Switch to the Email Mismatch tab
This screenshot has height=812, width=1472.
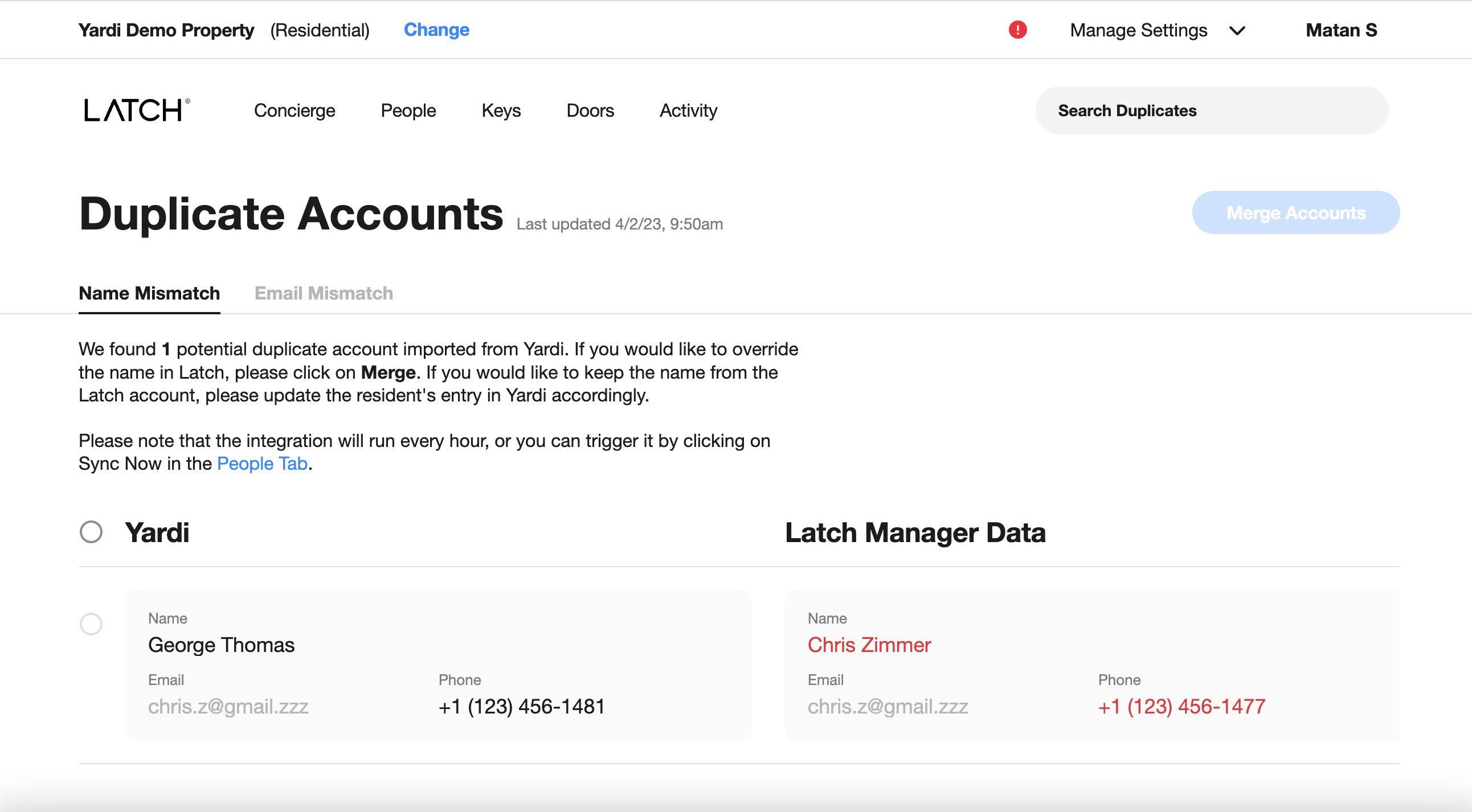click(x=324, y=293)
